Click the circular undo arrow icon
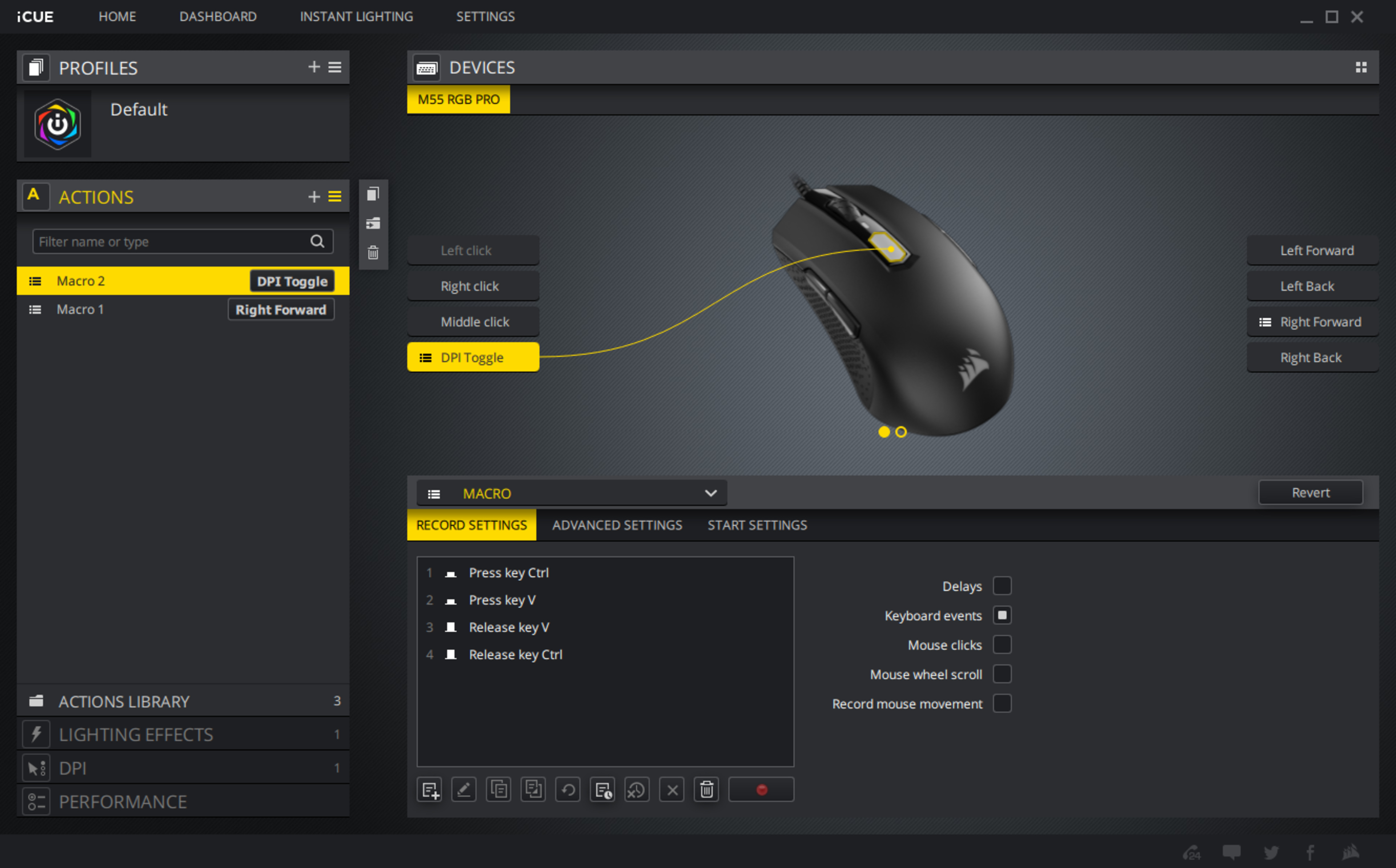Viewport: 1396px width, 868px height. tap(568, 790)
